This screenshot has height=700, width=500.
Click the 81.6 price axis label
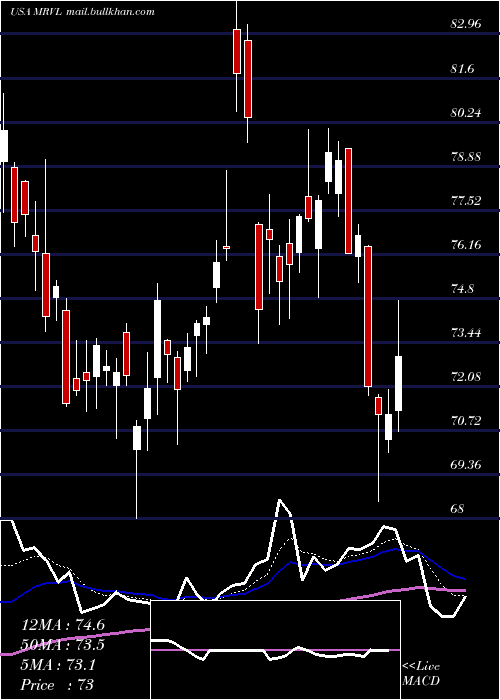tap(462, 69)
